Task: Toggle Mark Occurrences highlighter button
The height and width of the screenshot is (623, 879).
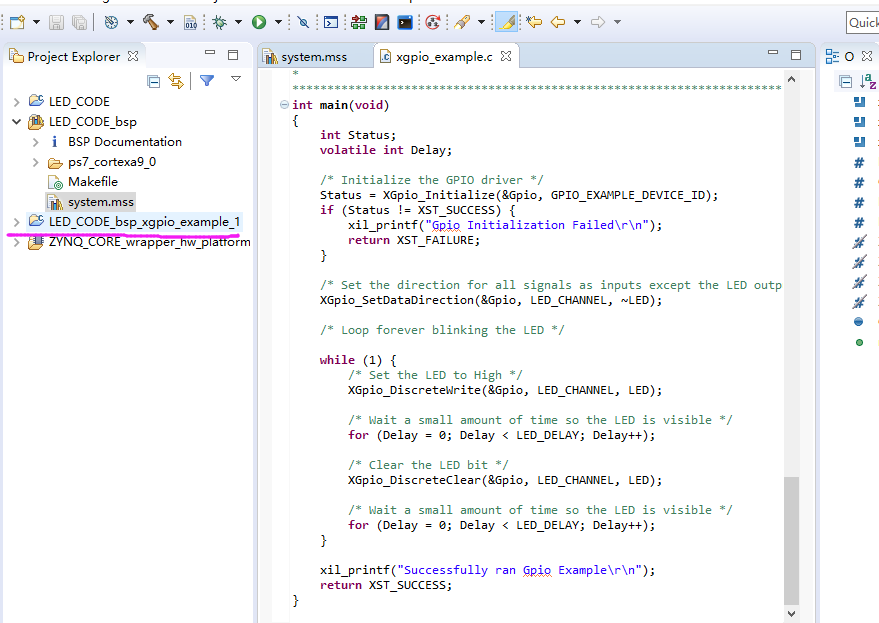Action: 506,22
